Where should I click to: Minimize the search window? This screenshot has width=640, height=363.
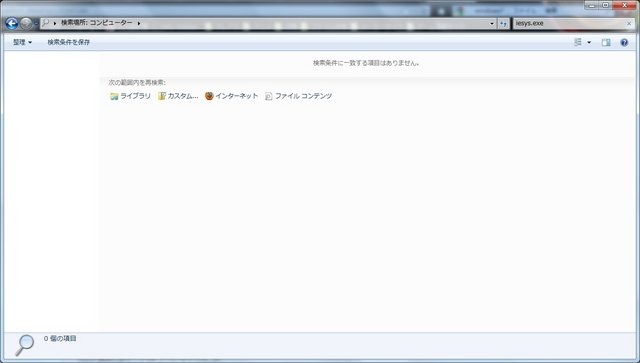[591, 5]
